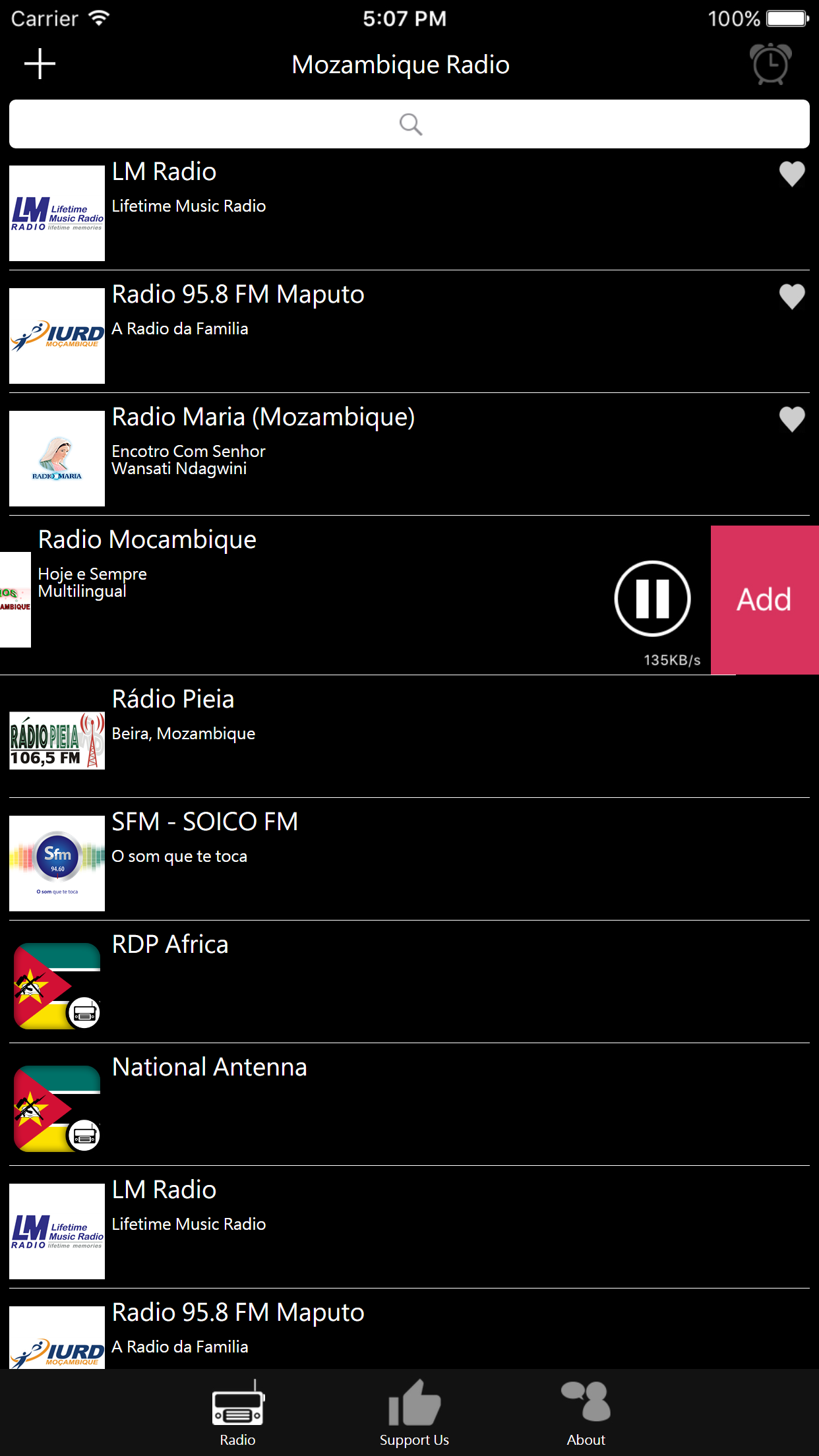
Task: Tap the magnifying glass search icon
Action: [x=410, y=124]
